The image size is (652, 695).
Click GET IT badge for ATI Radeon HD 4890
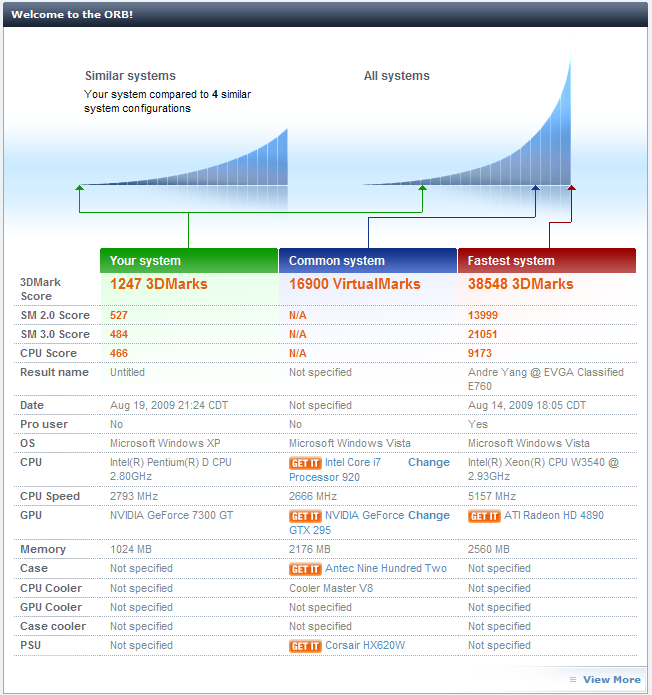484,516
